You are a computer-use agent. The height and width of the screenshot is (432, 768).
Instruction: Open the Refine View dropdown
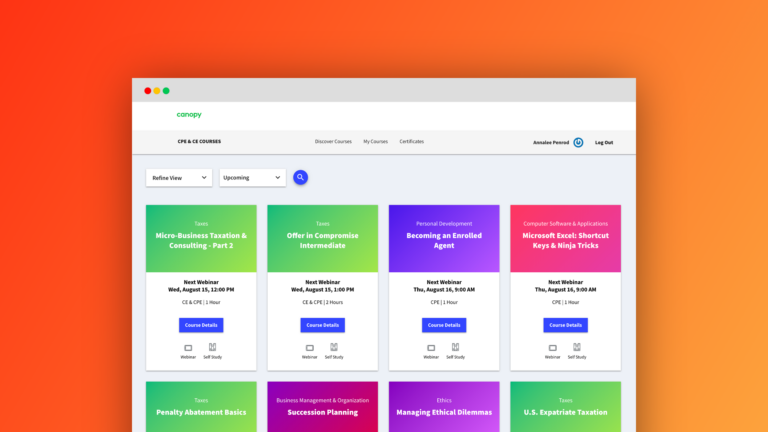tap(179, 177)
